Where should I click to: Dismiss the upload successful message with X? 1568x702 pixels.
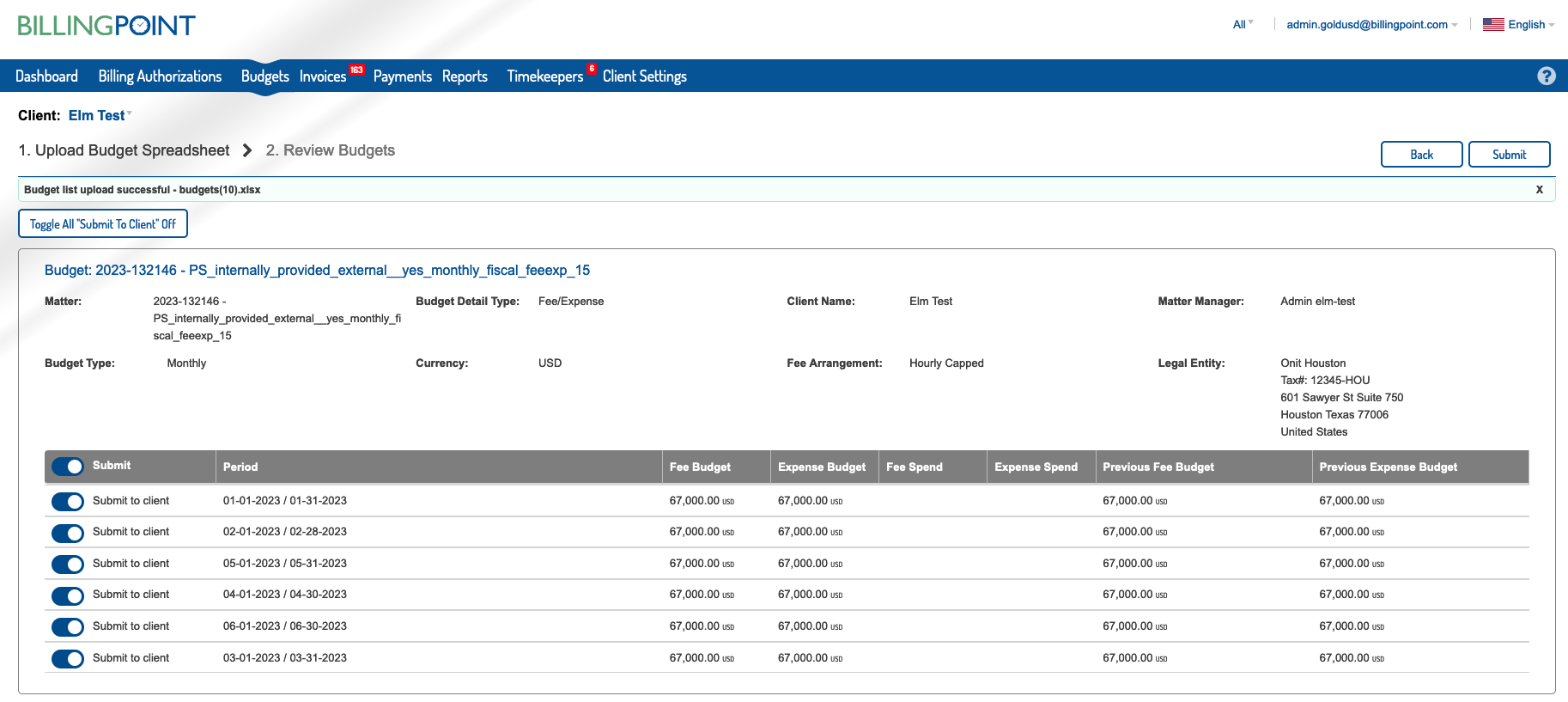(1539, 189)
